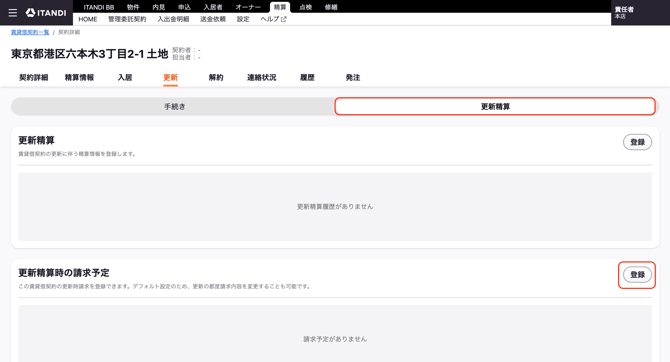Click the 更新精算時の請求予定 heading
Image resolution: width=670 pixels, height=362 pixels.
pos(64,273)
